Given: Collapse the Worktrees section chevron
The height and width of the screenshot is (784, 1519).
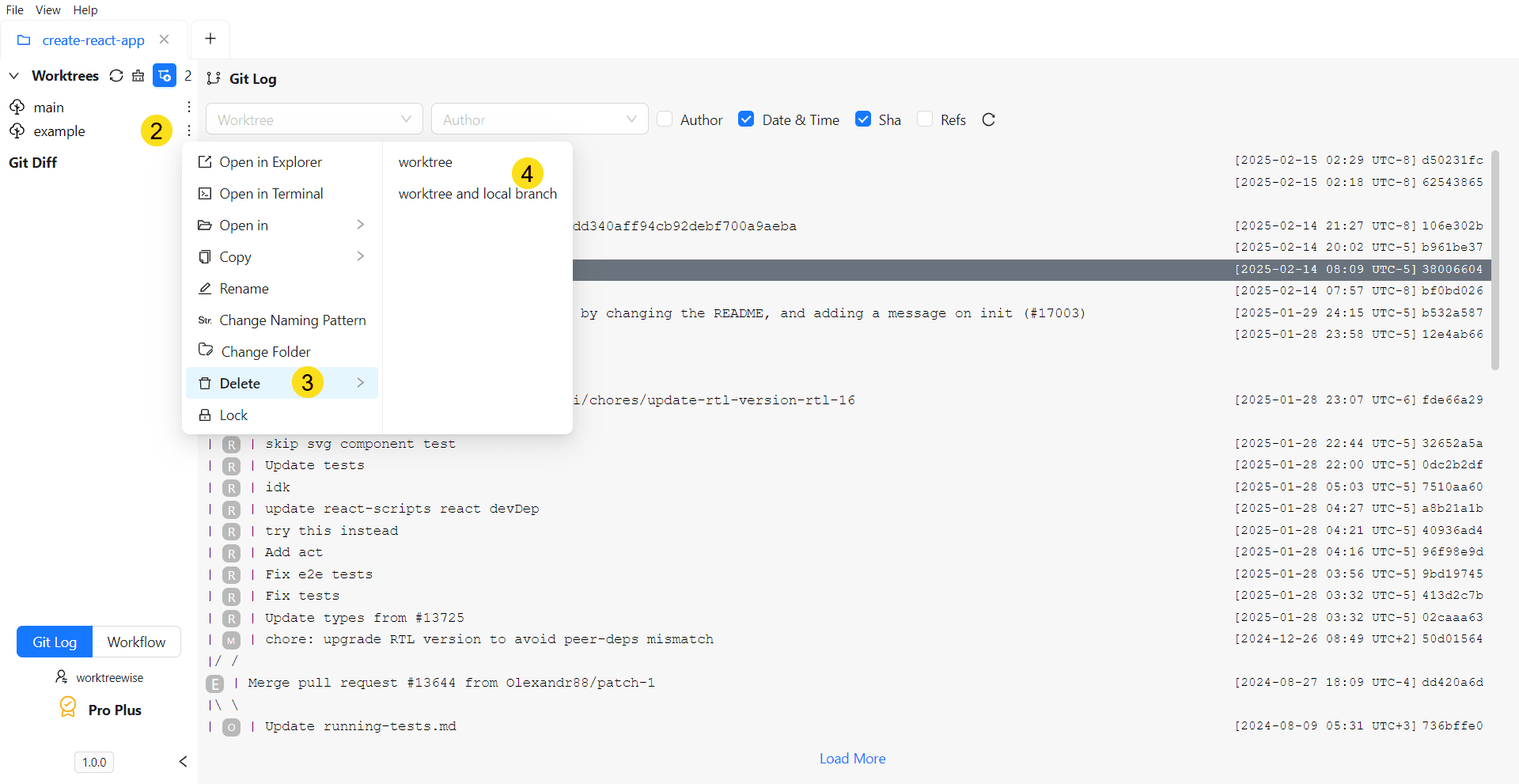Looking at the screenshot, I should pyautogui.click(x=13, y=76).
